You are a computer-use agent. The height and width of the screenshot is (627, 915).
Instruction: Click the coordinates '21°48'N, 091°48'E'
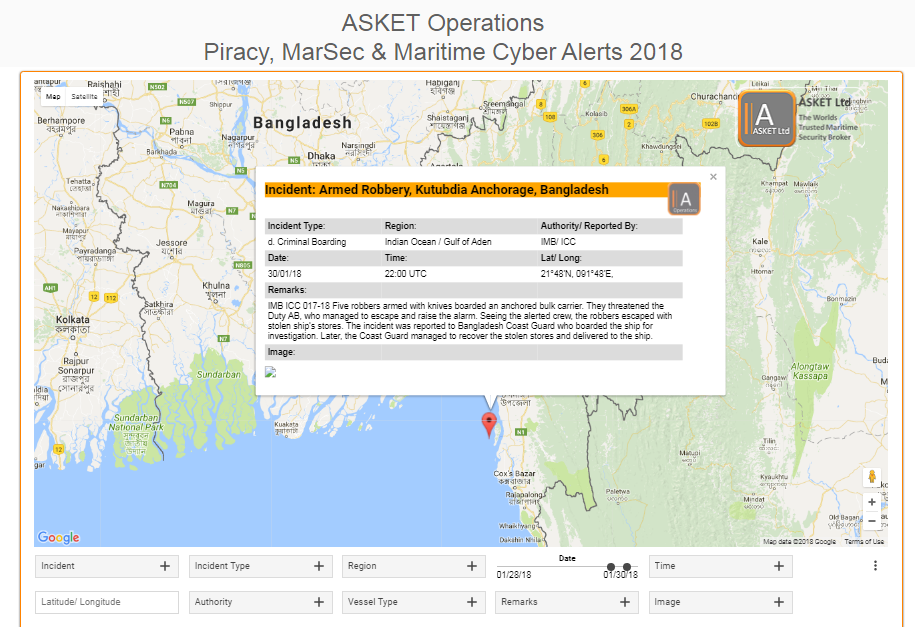coord(577,274)
